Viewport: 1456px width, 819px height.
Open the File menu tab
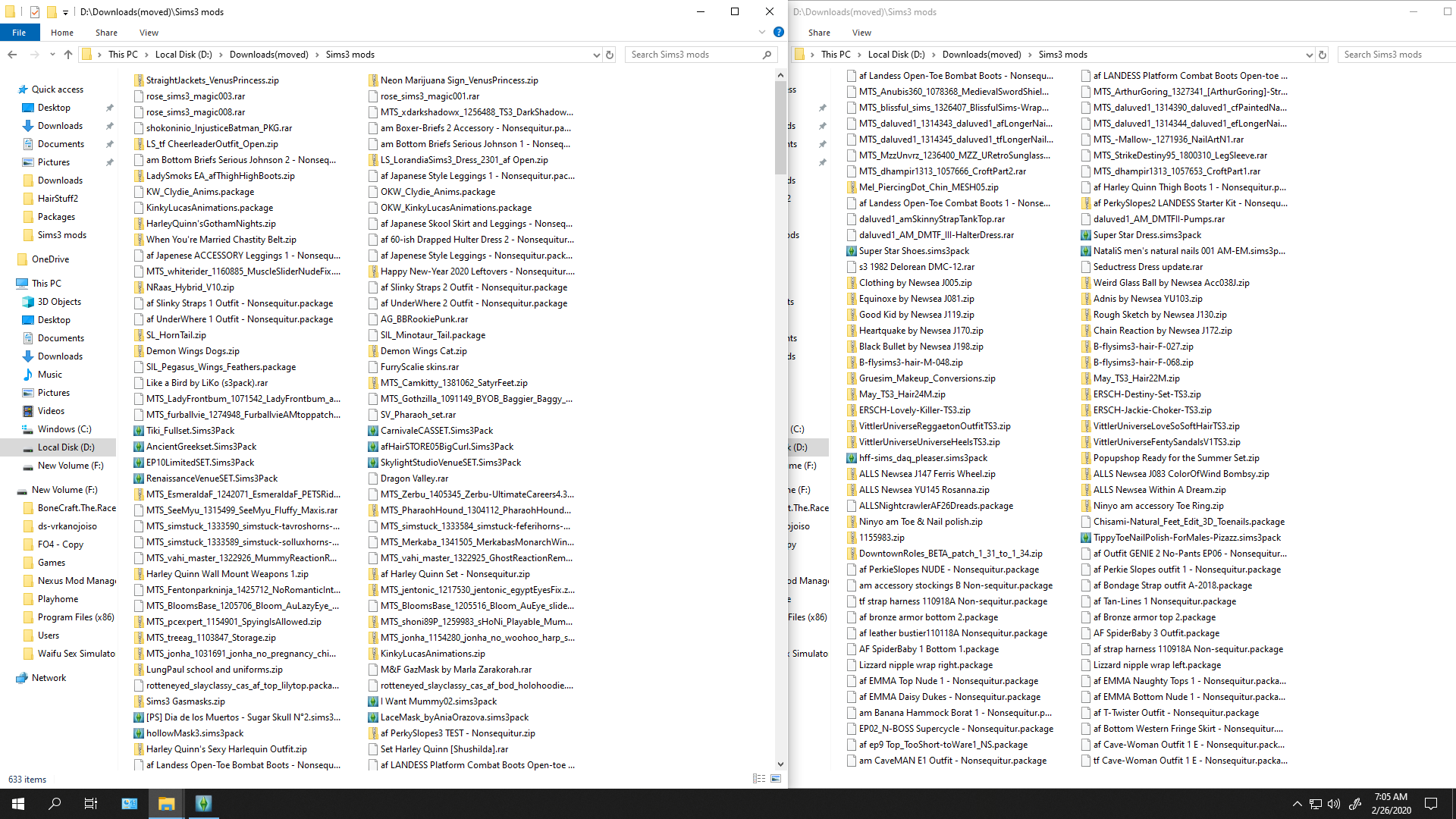click(x=19, y=33)
